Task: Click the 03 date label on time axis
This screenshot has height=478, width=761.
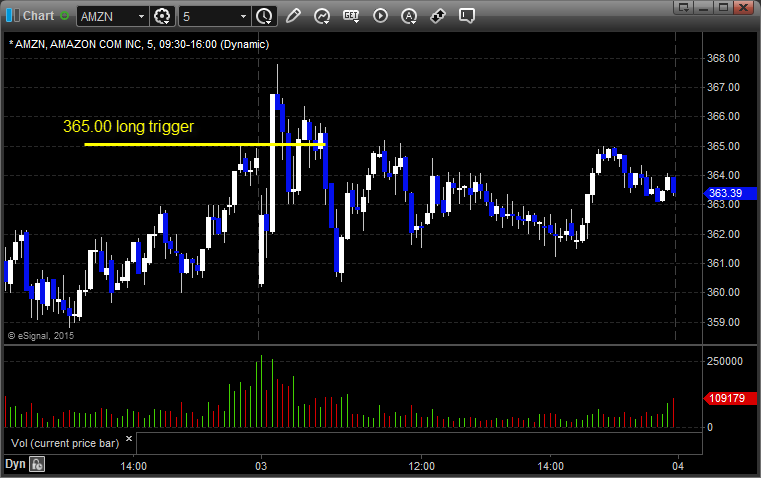Action: [261, 466]
